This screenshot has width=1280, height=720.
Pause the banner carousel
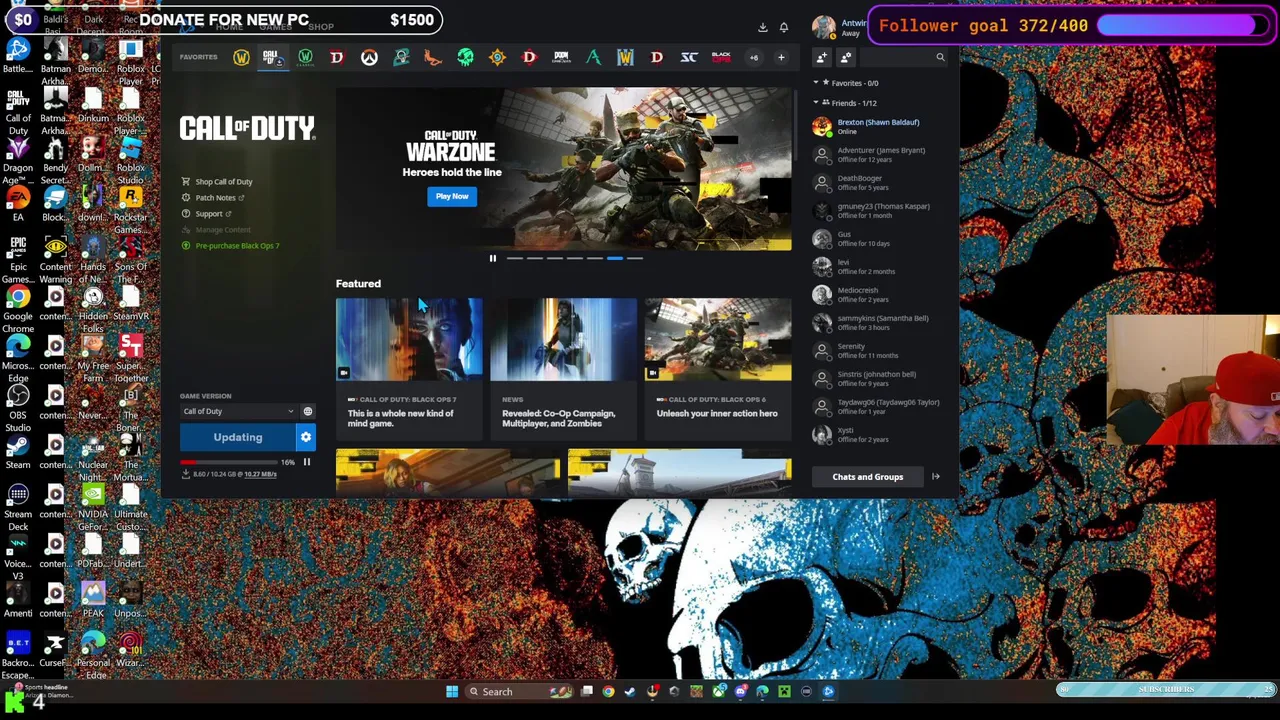click(x=492, y=258)
